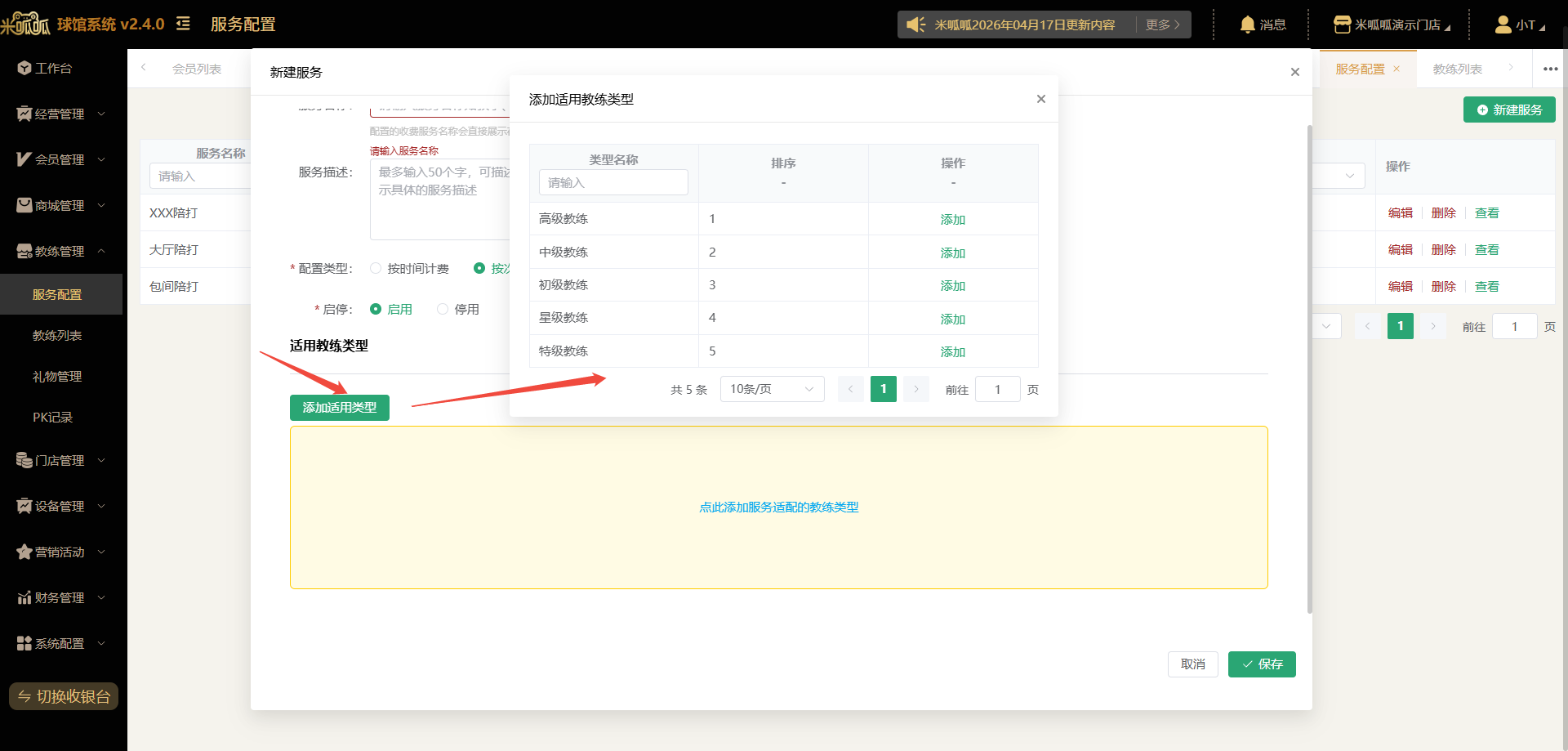Click the 商城管理 sidebar icon
Image resolution: width=1568 pixels, height=751 pixels.
(x=24, y=205)
